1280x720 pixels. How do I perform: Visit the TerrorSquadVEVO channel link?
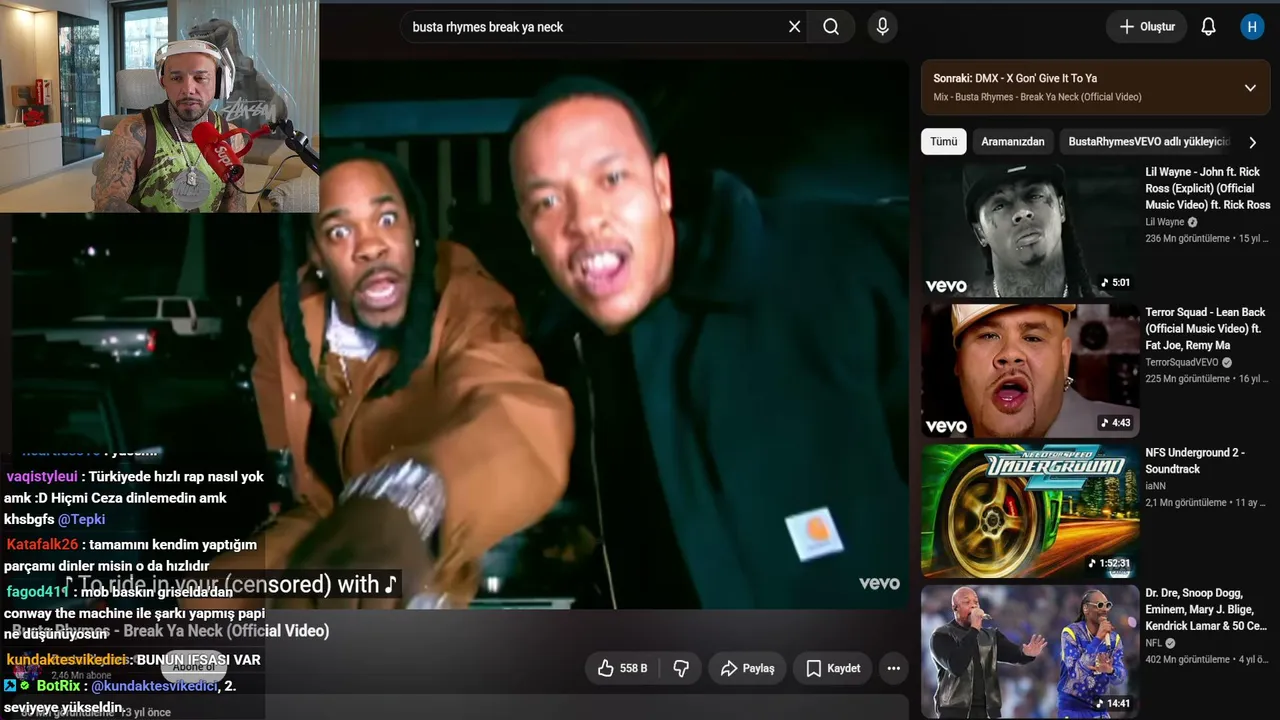pos(1181,362)
